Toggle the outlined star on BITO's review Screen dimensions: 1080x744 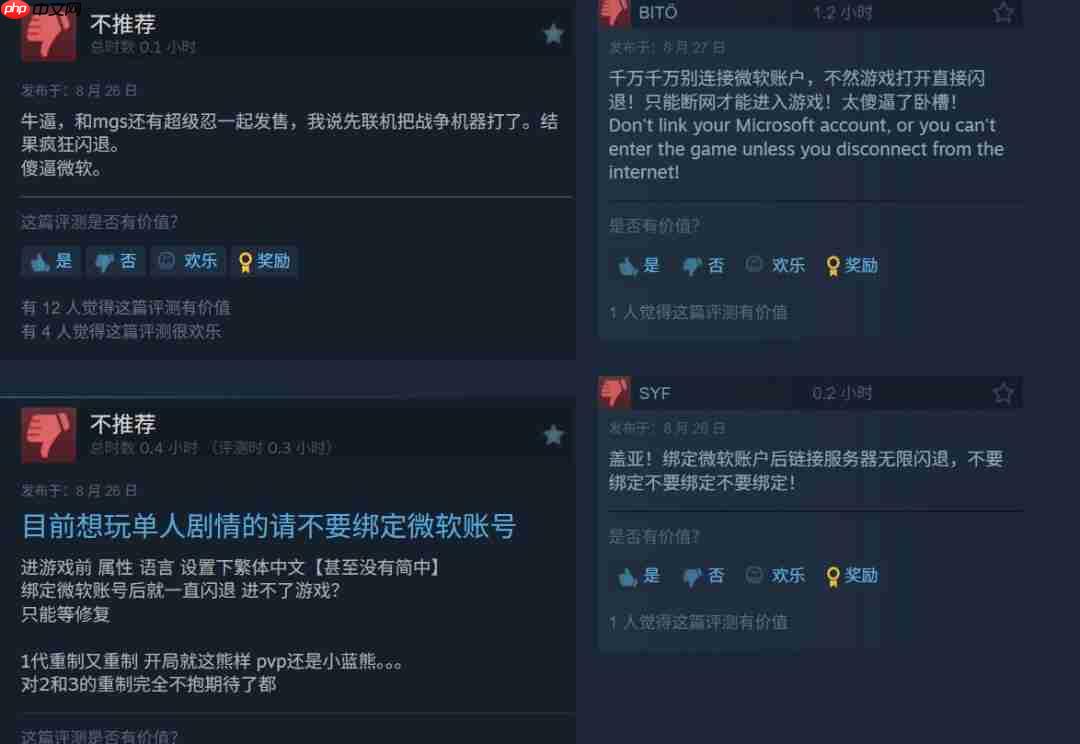(1003, 12)
